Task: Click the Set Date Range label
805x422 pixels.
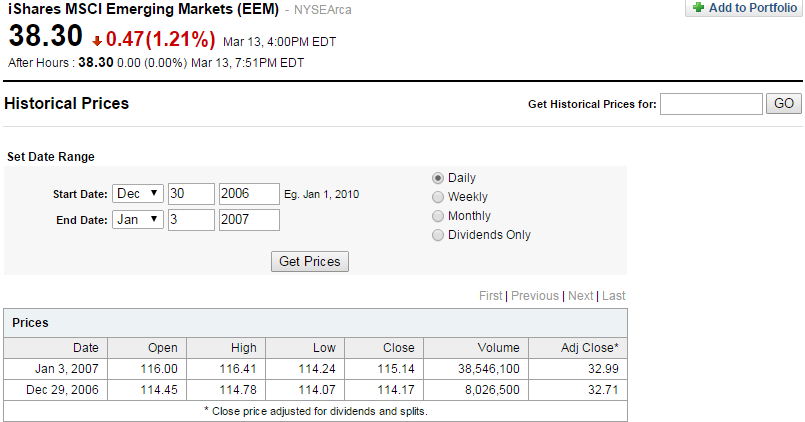Action: tap(51, 157)
